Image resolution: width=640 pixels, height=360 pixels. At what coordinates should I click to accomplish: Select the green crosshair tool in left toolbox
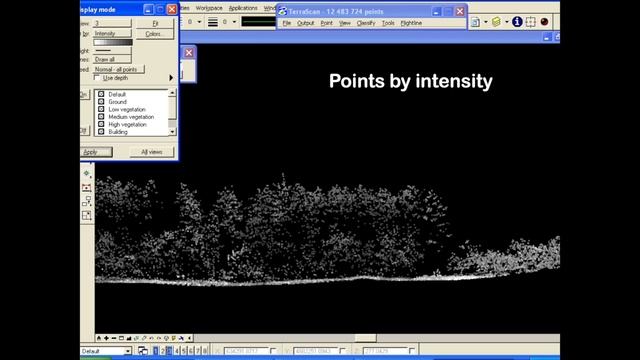pos(87,174)
